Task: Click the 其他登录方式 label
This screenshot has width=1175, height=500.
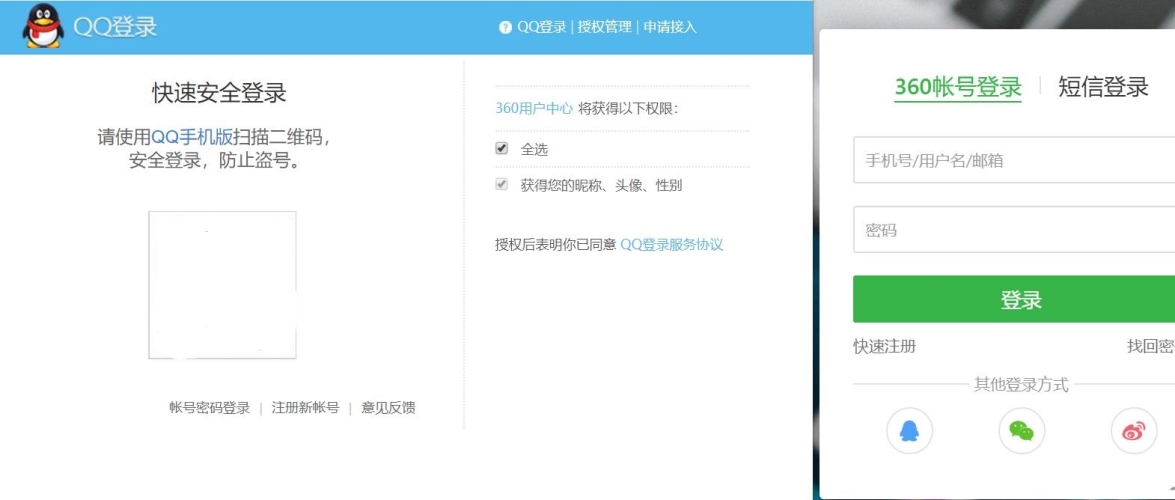Action: click(1021, 385)
